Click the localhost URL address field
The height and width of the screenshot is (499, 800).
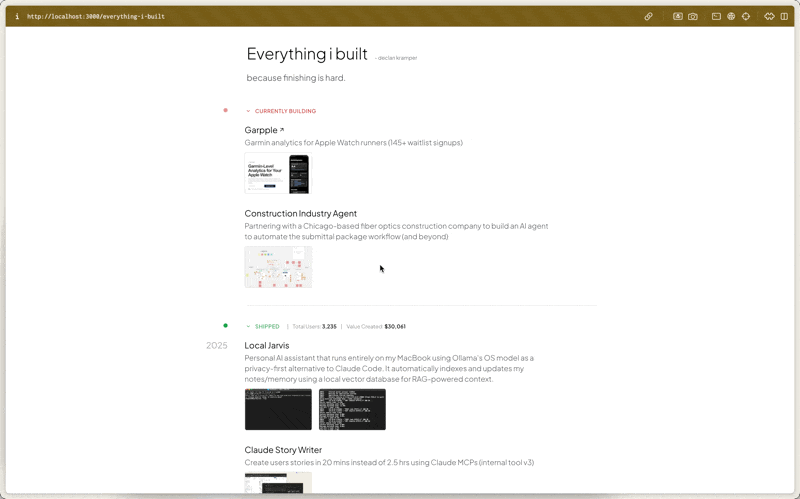tap(96, 17)
